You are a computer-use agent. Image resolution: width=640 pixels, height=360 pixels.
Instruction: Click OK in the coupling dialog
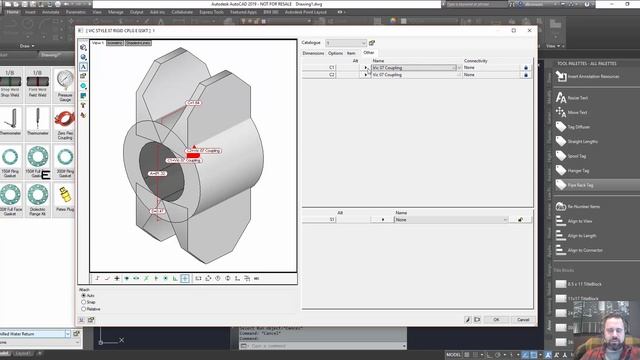point(496,320)
